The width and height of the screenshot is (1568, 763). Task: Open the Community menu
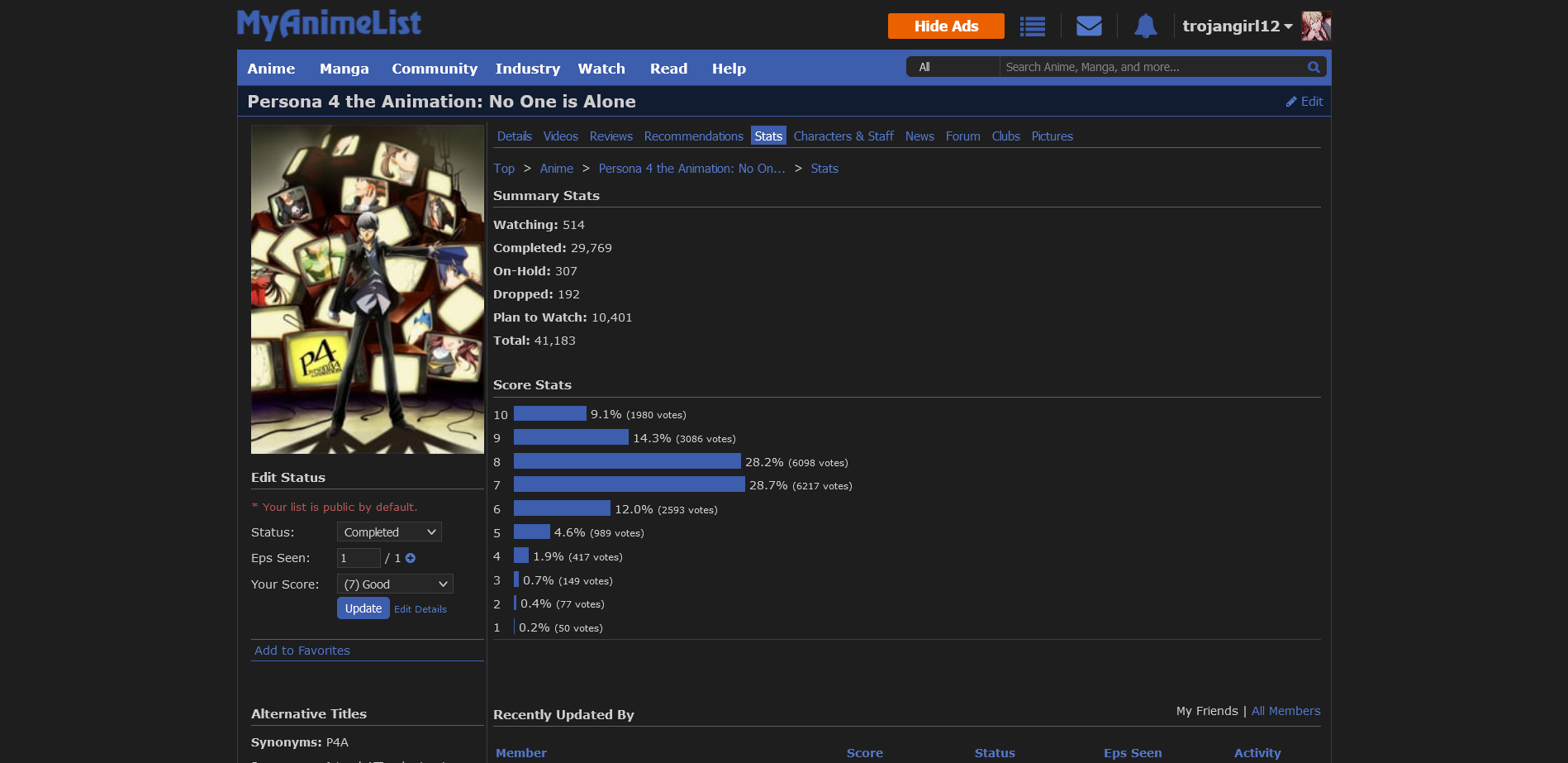tap(435, 69)
